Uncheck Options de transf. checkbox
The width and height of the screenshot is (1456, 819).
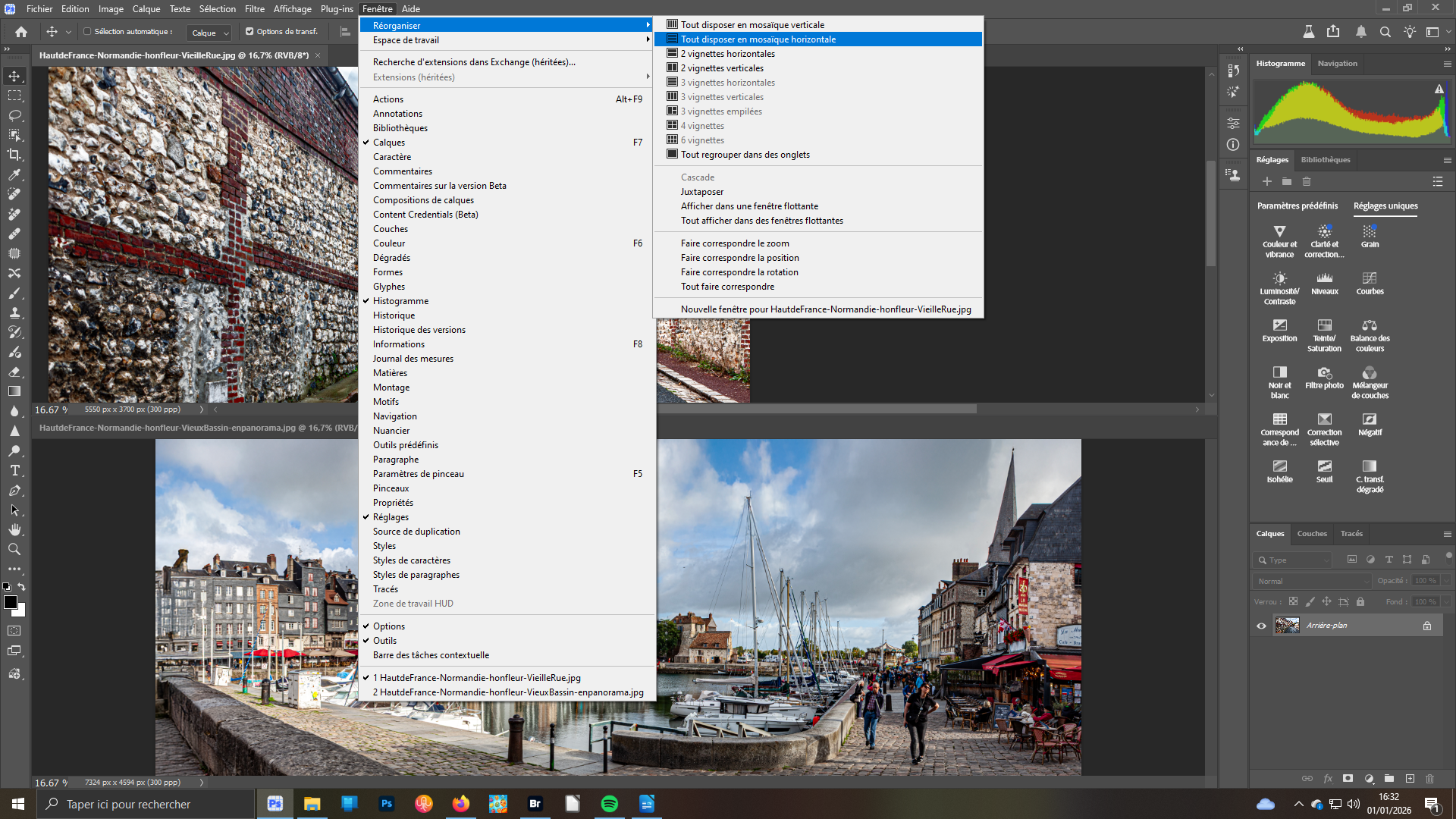click(249, 32)
